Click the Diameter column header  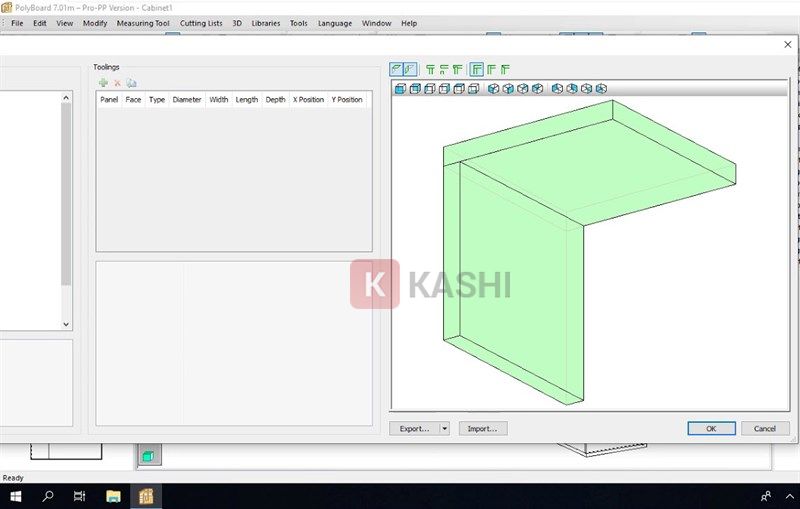coord(187,99)
